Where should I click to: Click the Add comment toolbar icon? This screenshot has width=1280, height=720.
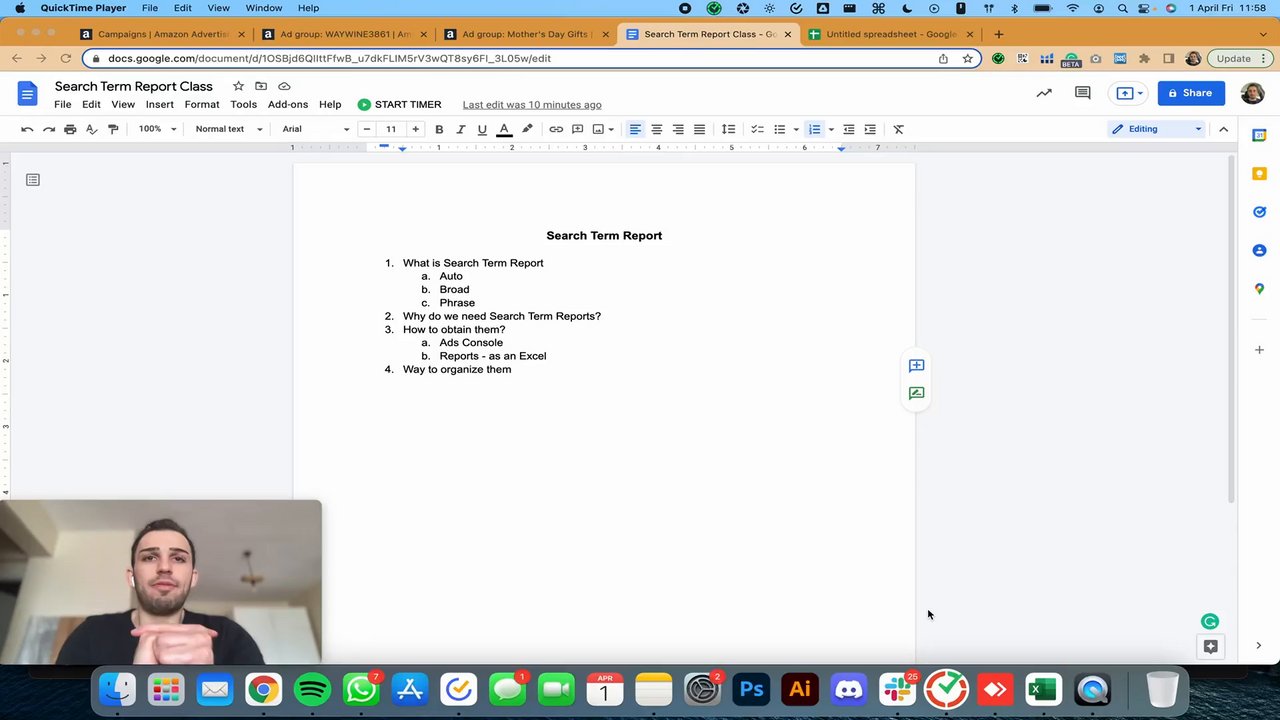(x=577, y=129)
